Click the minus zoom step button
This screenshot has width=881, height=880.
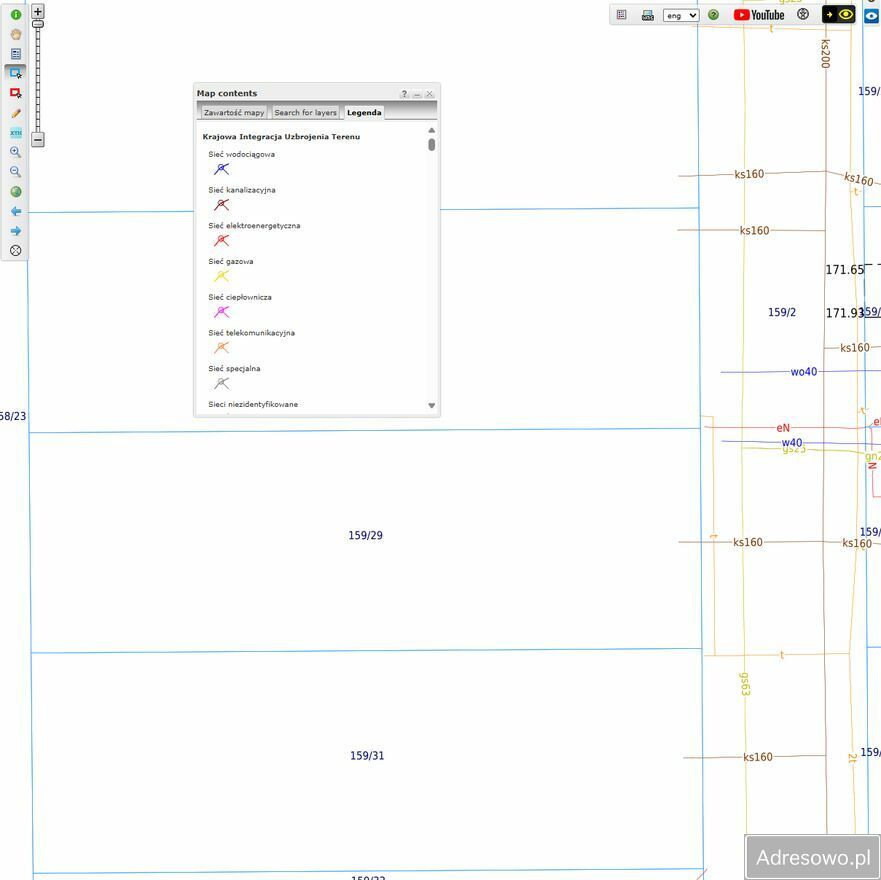tap(38, 139)
